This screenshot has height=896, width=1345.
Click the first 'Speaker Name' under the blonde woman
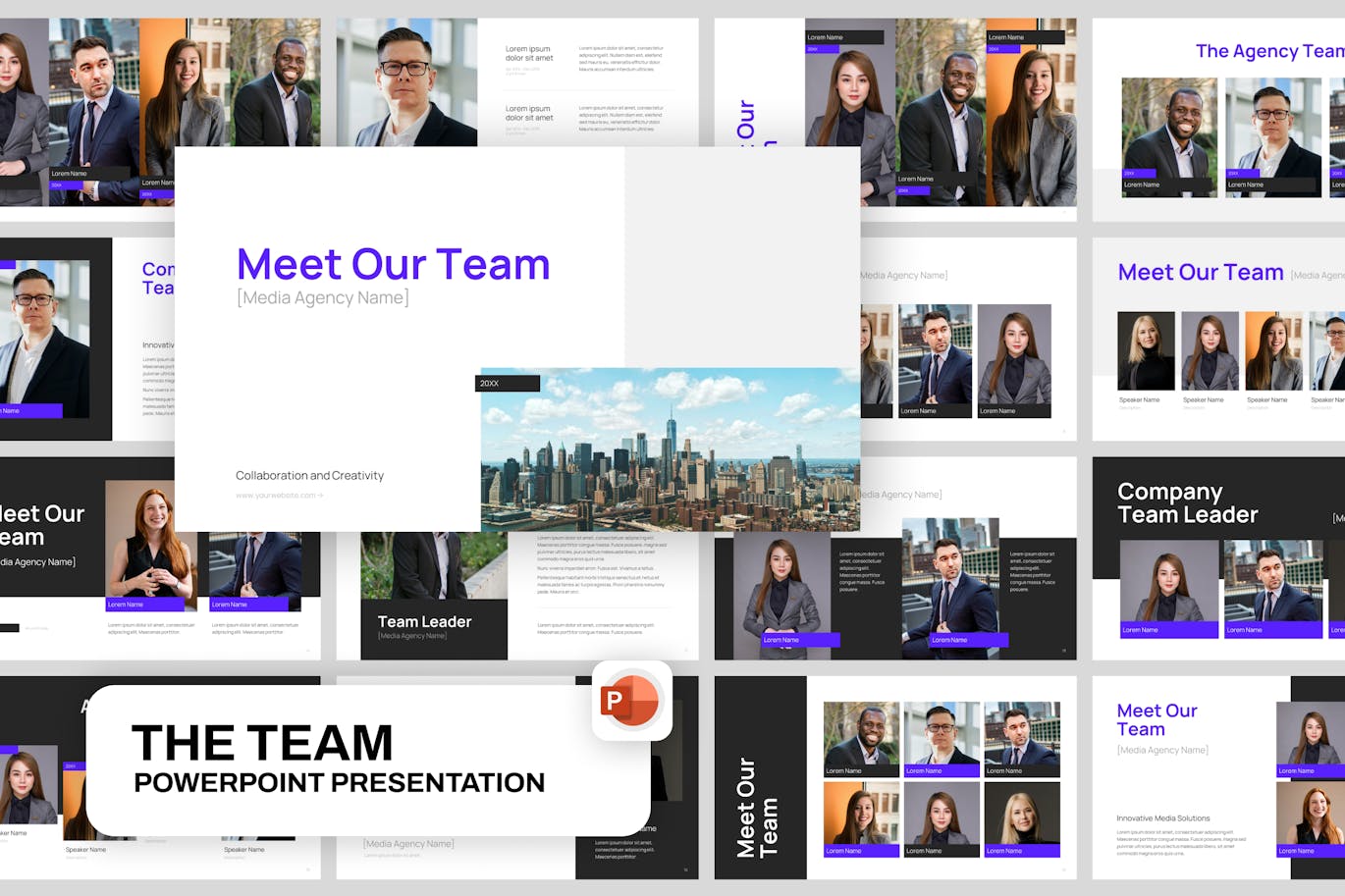(1139, 399)
